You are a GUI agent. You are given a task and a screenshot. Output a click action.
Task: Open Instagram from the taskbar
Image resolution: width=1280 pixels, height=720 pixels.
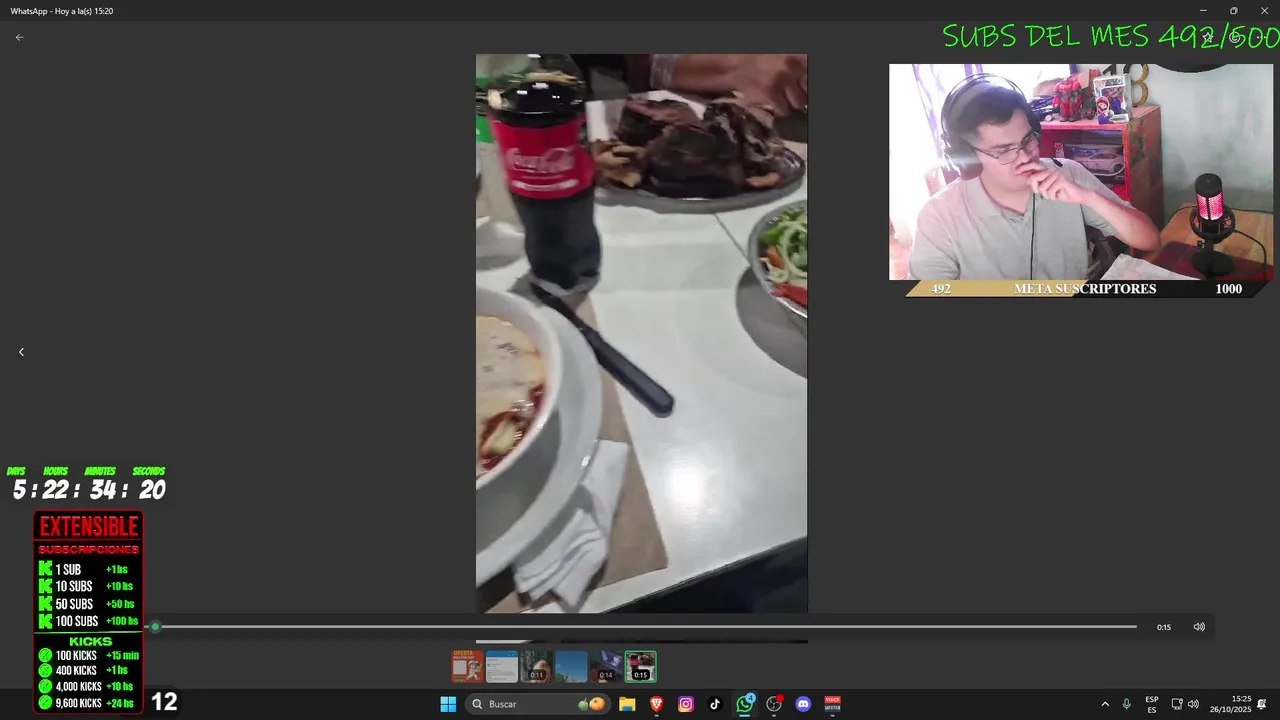click(x=686, y=704)
